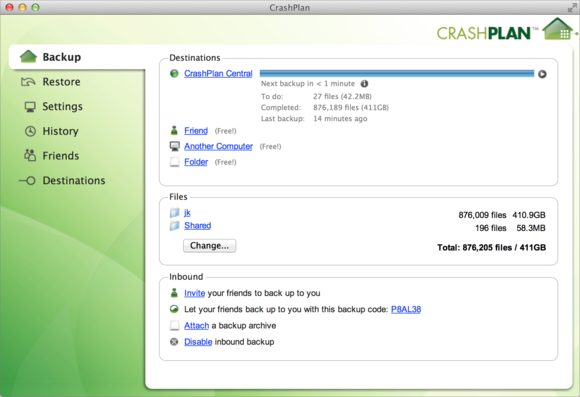This screenshot has width=580, height=397.
Task: Click the green house Backup icon
Action: tap(28, 57)
